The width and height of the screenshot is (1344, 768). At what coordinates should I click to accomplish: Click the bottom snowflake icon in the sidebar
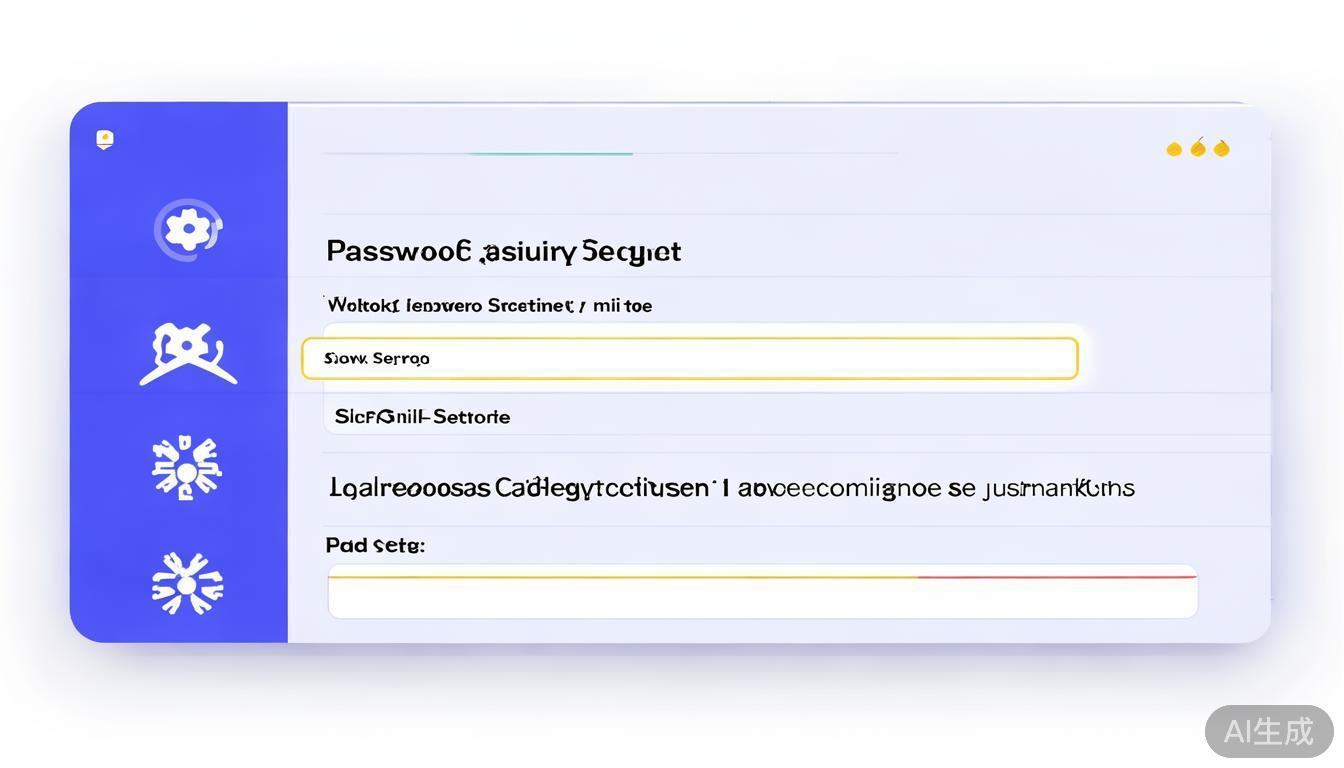click(187, 584)
